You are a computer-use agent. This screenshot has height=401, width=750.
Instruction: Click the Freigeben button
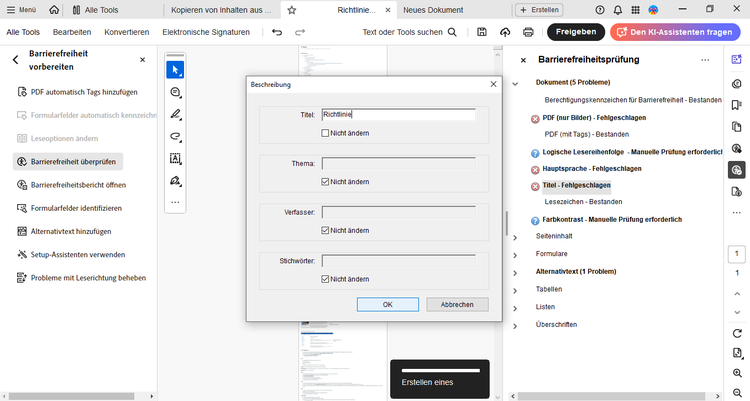coord(576,32)
